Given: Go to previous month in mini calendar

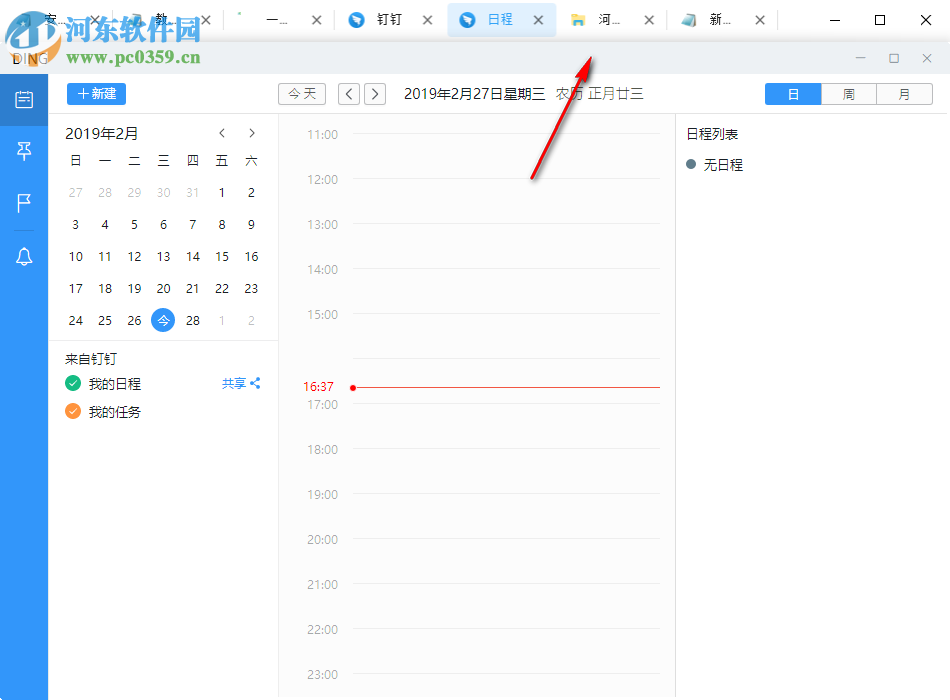Looking at the screenshot, I should (x=222, y=132).
